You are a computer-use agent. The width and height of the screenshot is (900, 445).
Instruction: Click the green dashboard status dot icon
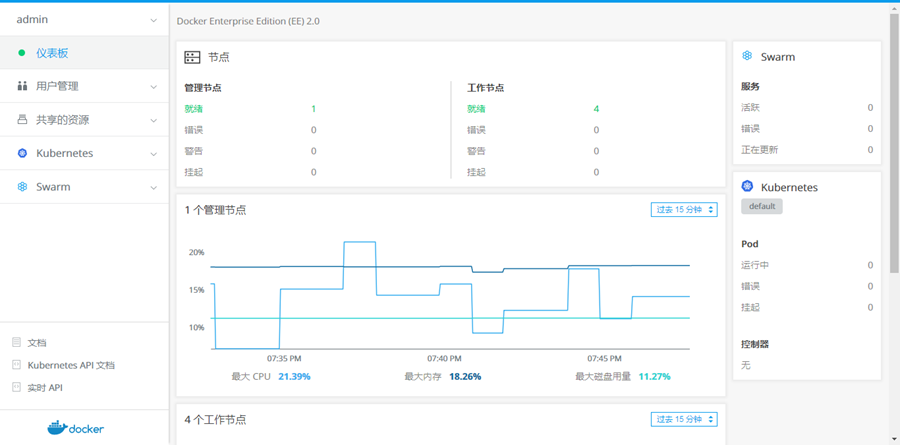coord(22,53)
